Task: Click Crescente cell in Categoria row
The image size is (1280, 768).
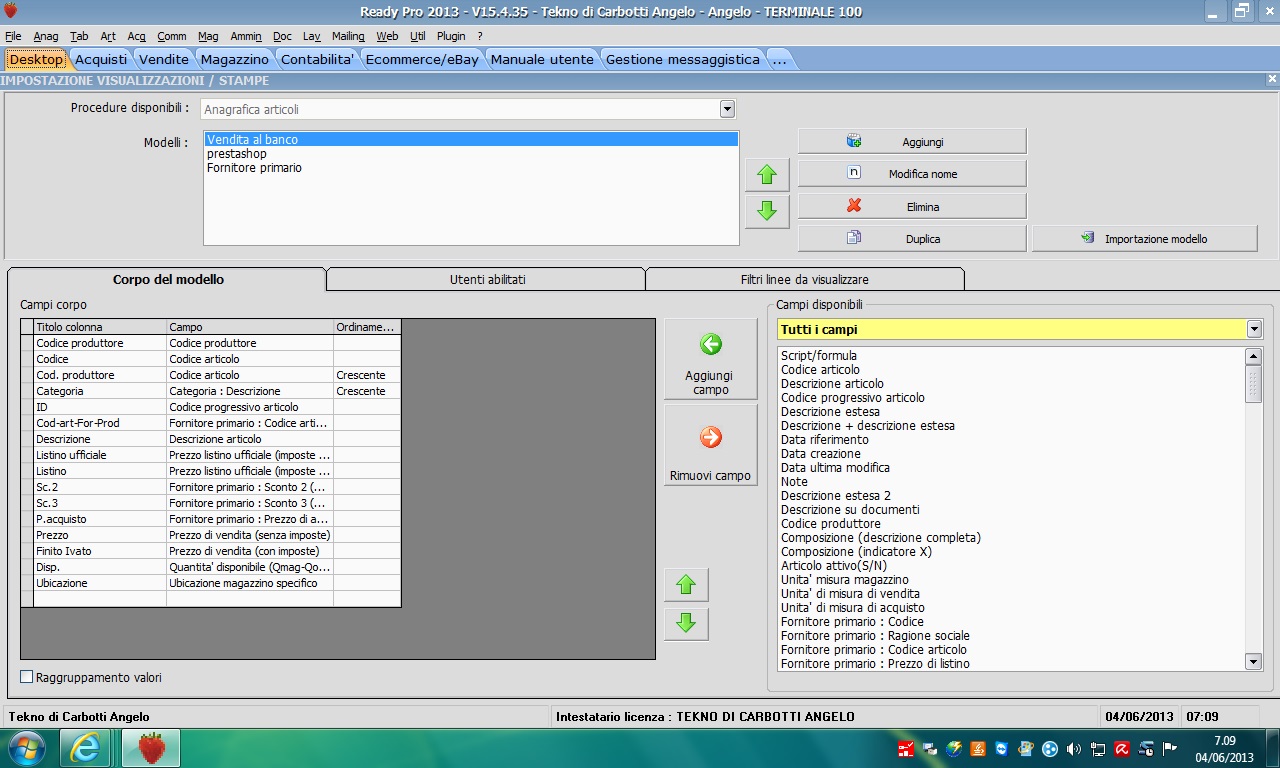Action: click(x=367, y=391)
